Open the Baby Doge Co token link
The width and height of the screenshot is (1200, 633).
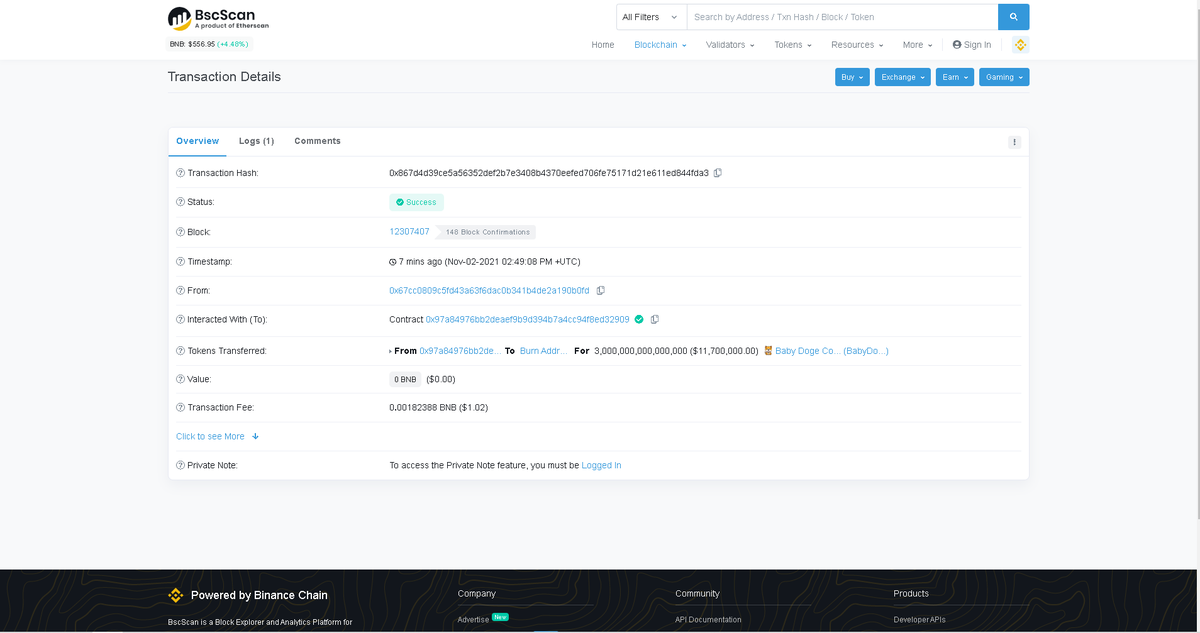coord(832,351)
